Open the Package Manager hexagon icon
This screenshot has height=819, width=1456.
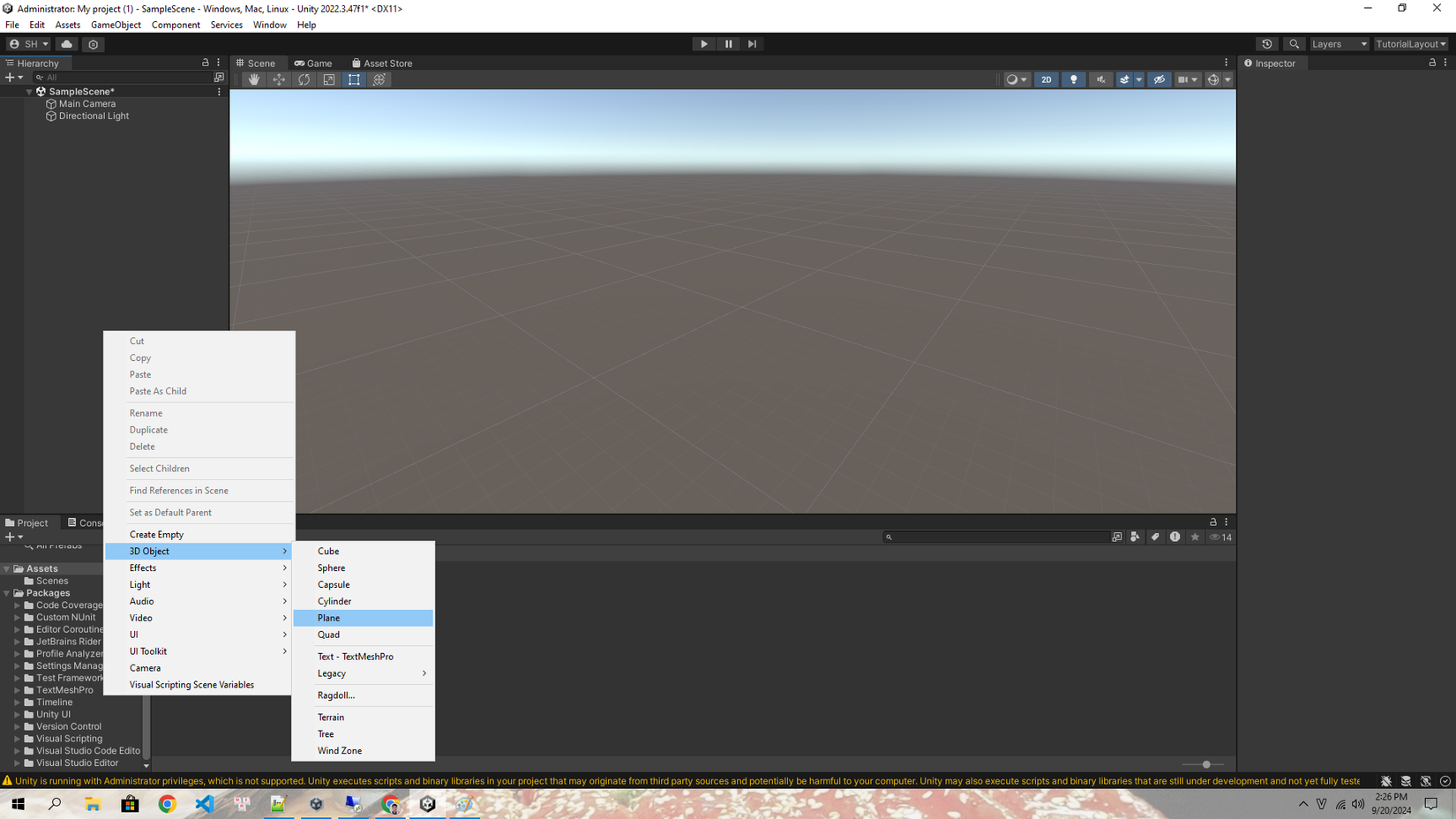tap(94, 44)
